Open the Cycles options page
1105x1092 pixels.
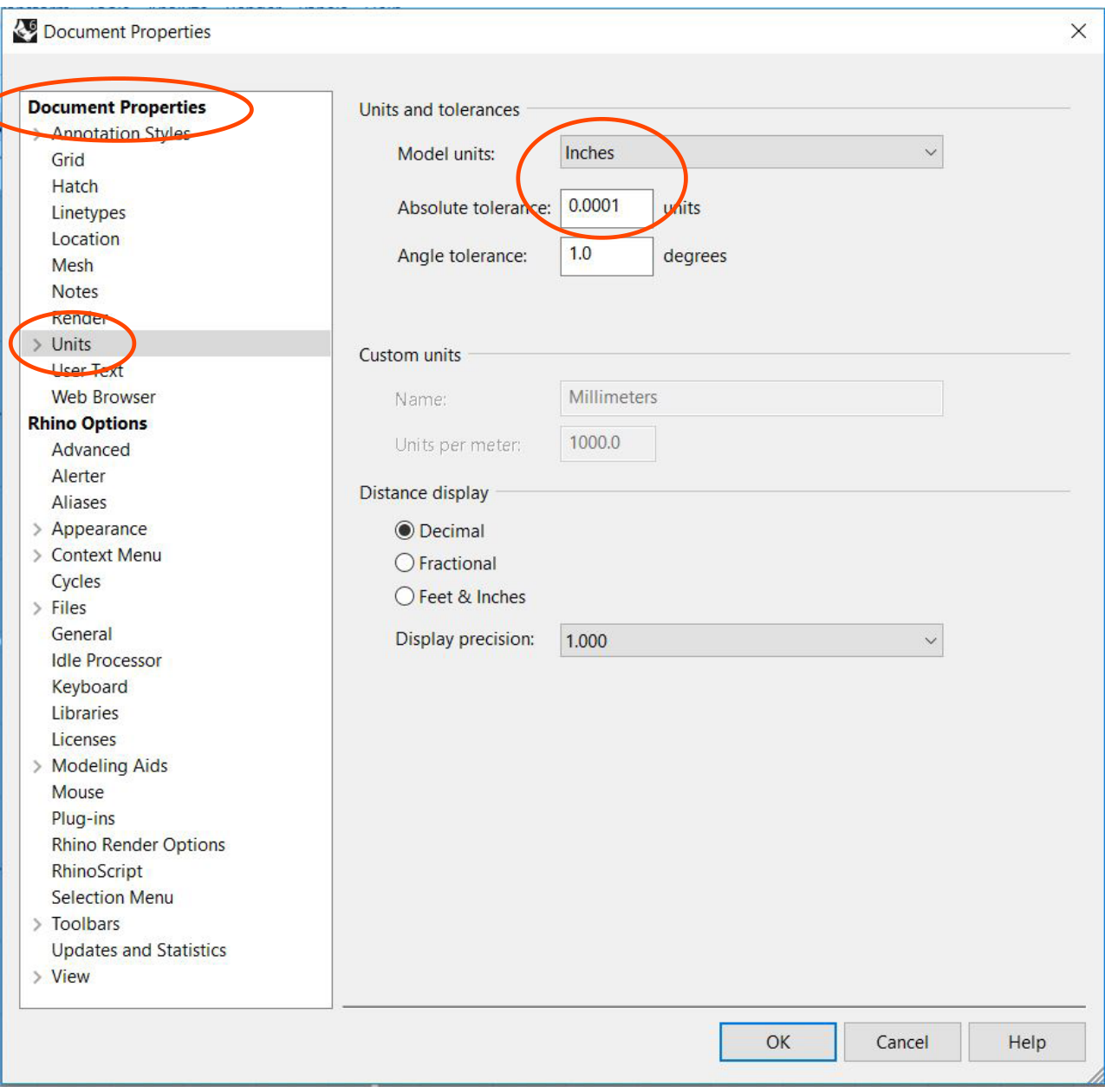tap(75, 582)
